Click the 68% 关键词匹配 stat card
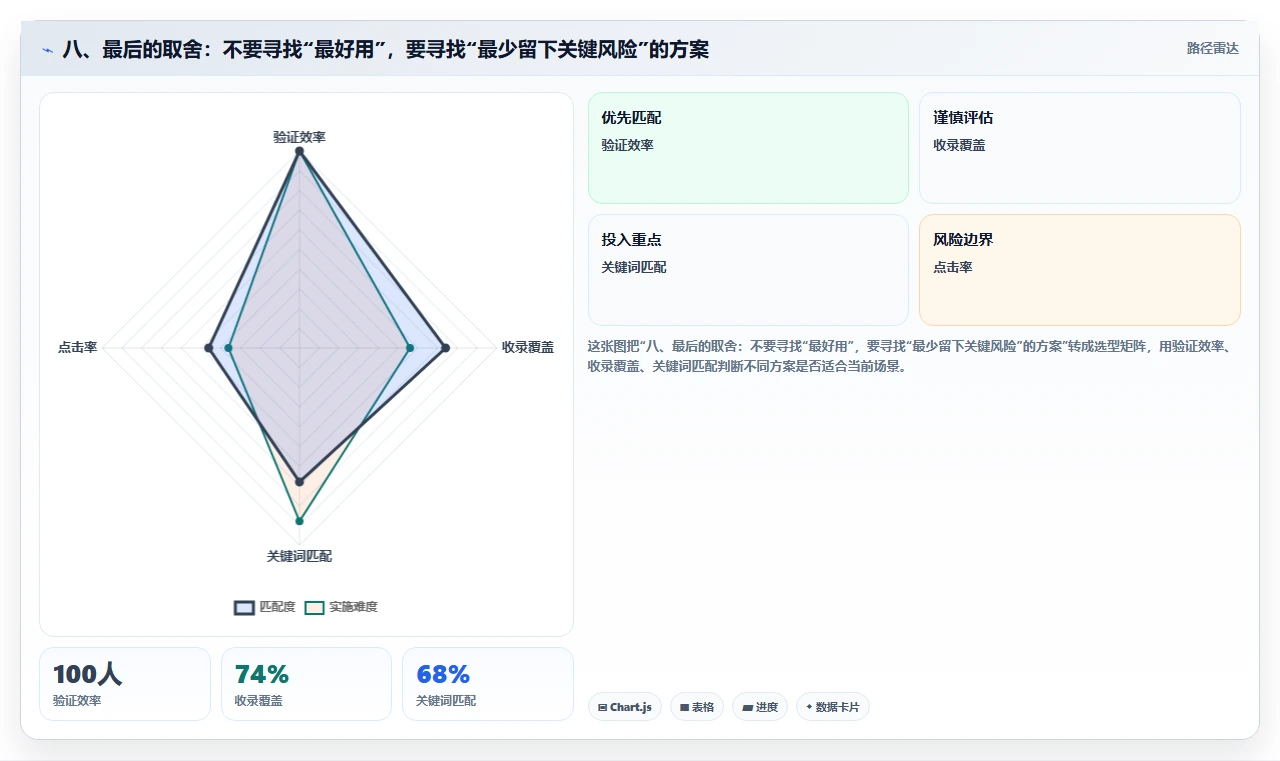Image resolution: width=1280 pixels, height=761 pixels. coord(488,684)
